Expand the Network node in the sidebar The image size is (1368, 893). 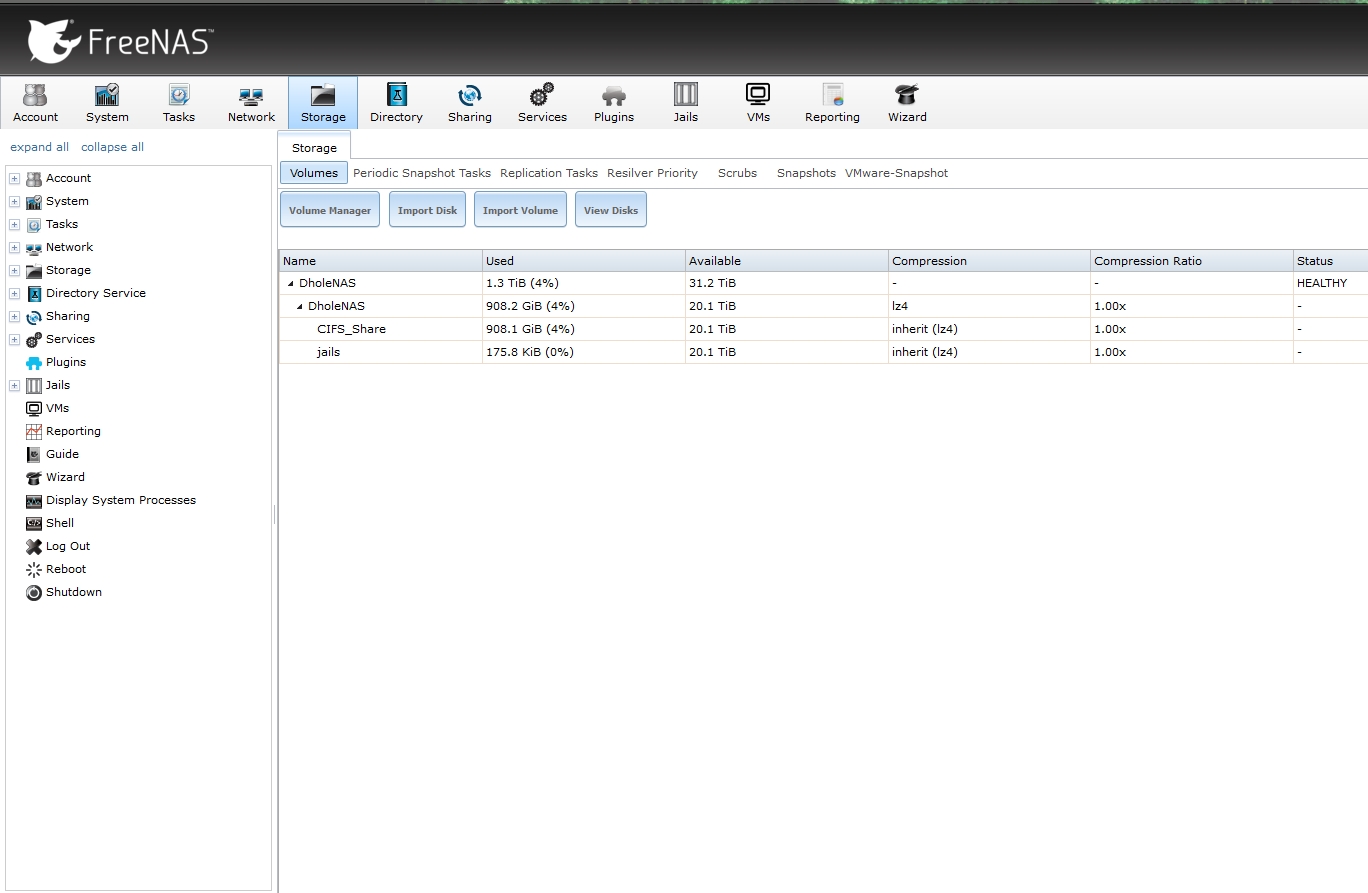point(14,247)
